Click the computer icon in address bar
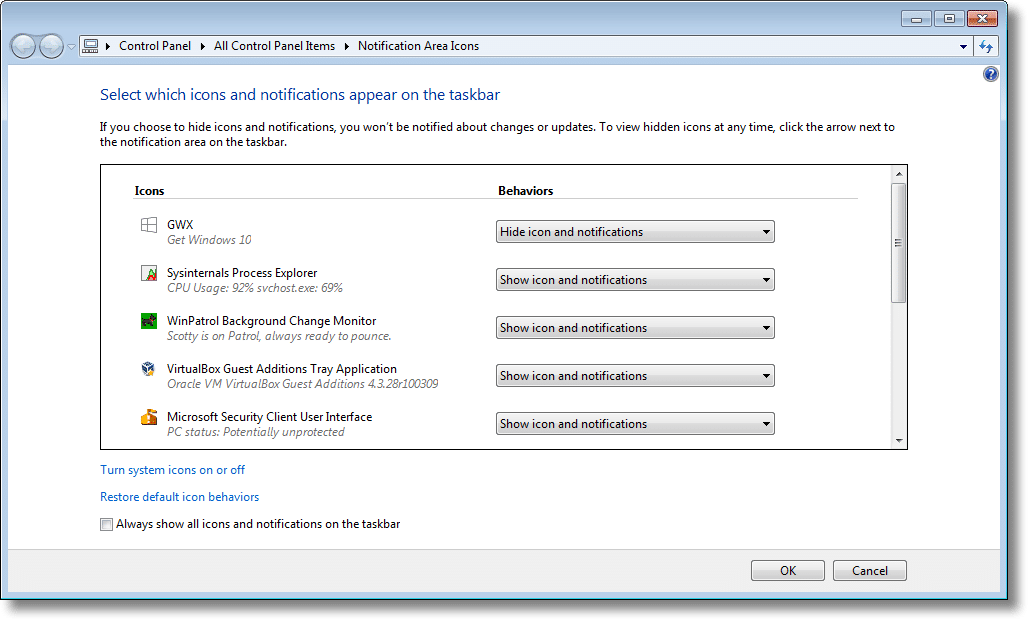Screen dimensions: 1028x620 (91, 46)
